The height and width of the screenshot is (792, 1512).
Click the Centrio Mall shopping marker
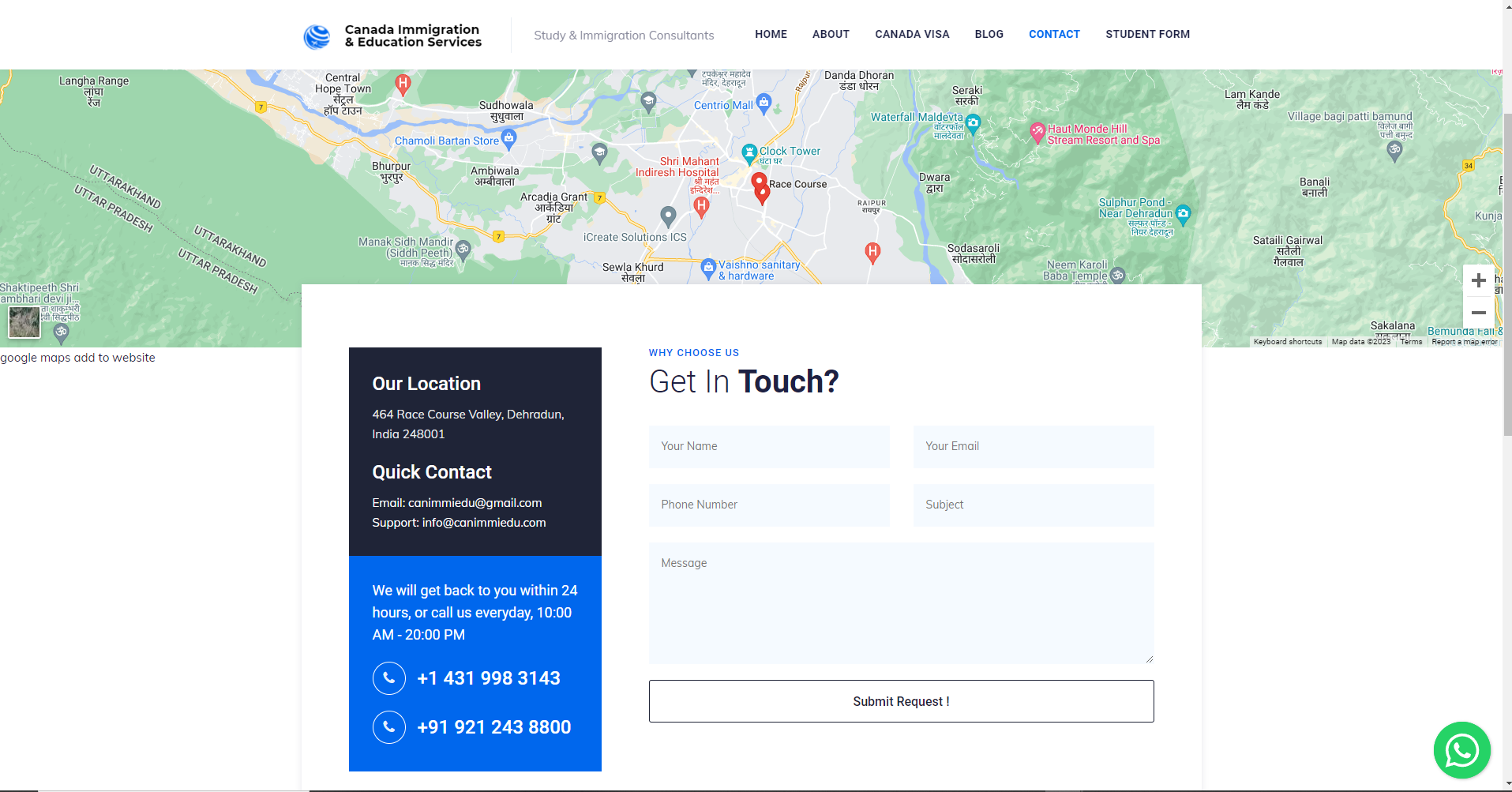pyautogui.click(x=764, y=102)
